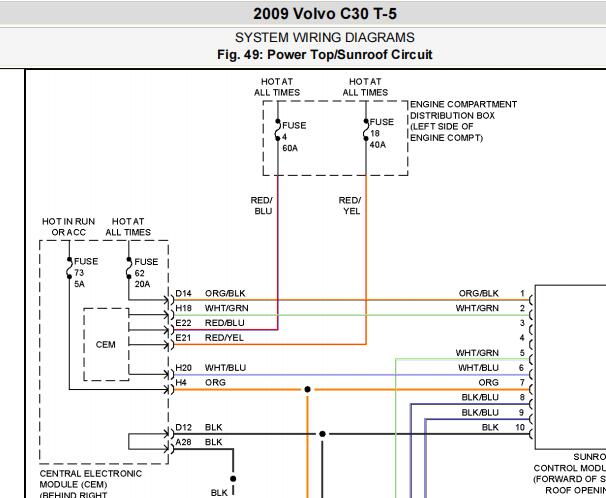This screenshot has height=498, width=606.
Task: Click 'BLK/BLU' label at sunroof pin 8
Action: 480,397
